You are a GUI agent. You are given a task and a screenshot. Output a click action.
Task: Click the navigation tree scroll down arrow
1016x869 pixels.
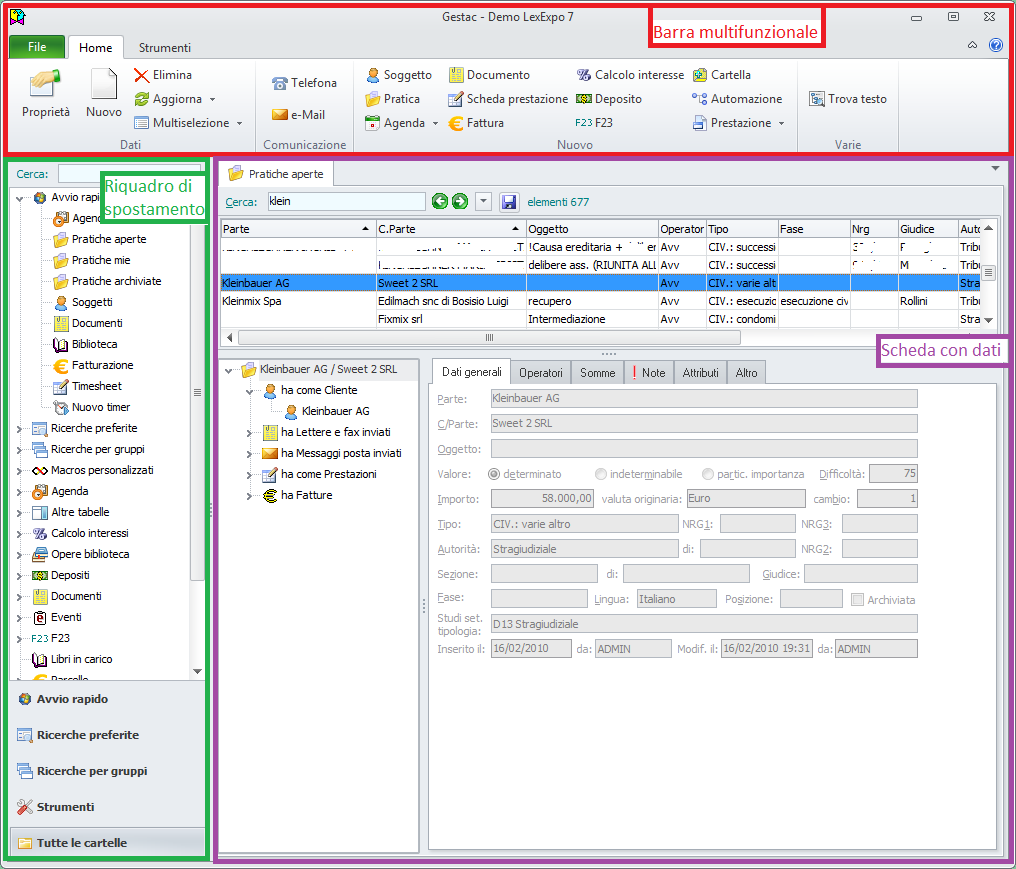coord(198,671)
